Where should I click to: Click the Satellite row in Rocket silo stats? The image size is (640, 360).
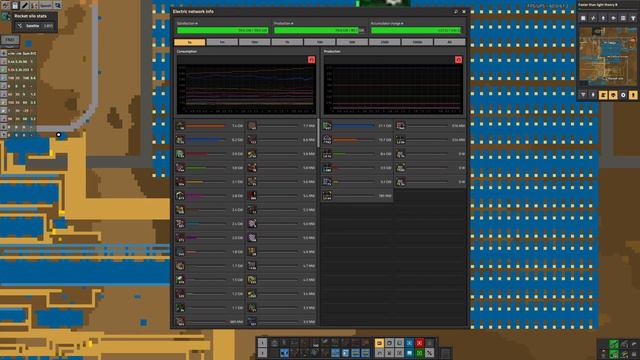point(35,26)
